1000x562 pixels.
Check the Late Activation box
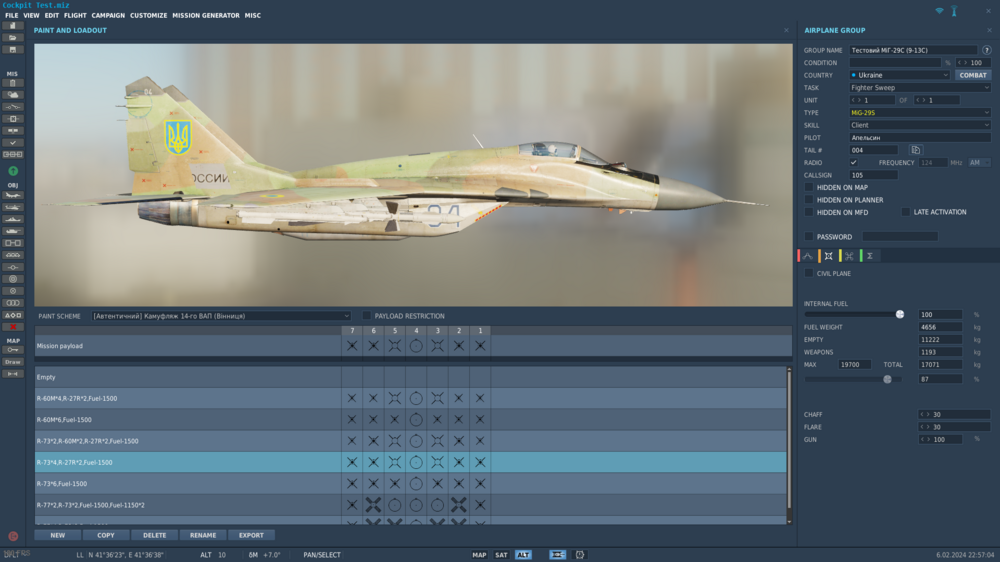click(906, 212)
